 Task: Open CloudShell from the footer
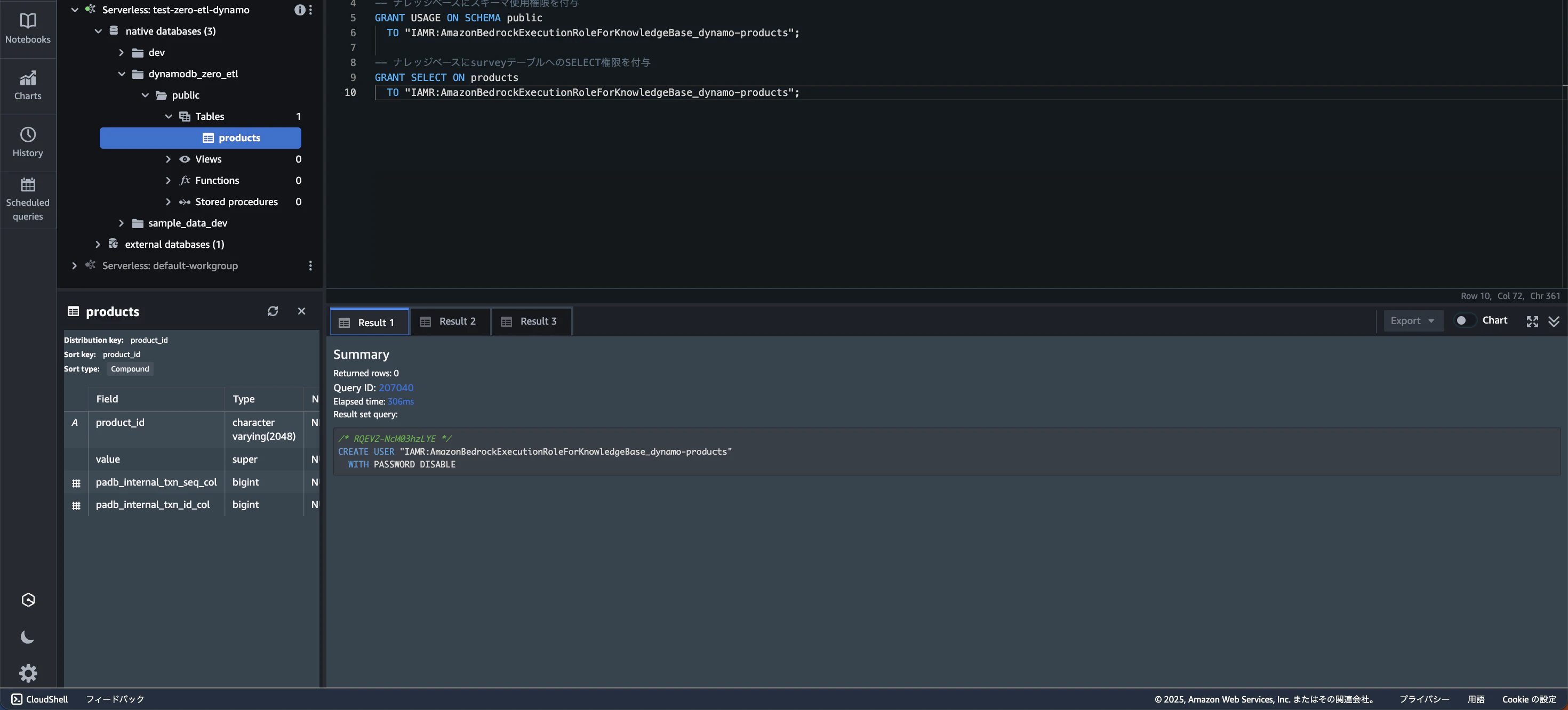(x=39, y=699)
